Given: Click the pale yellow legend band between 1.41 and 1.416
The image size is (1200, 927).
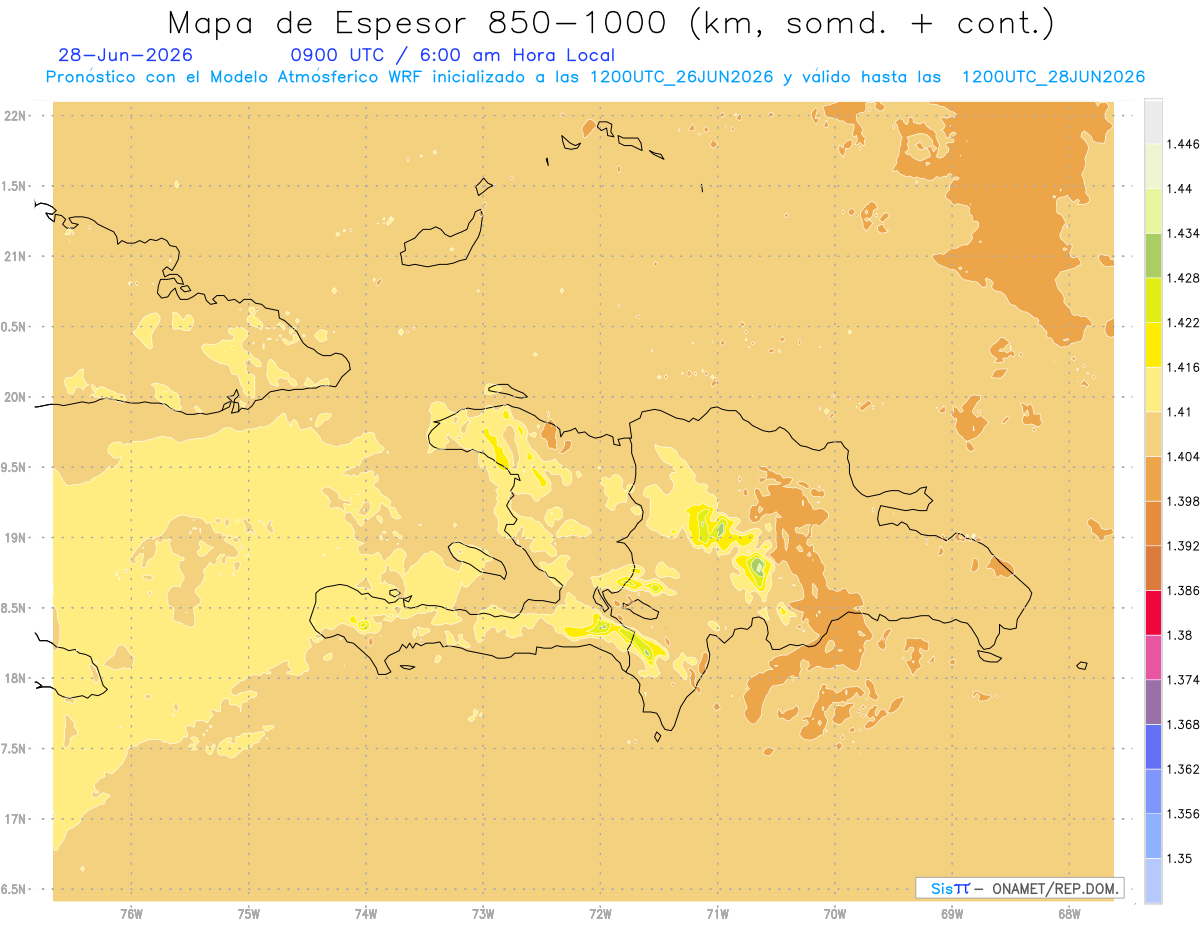Looking at the screenshot, I should point(1153,389).
